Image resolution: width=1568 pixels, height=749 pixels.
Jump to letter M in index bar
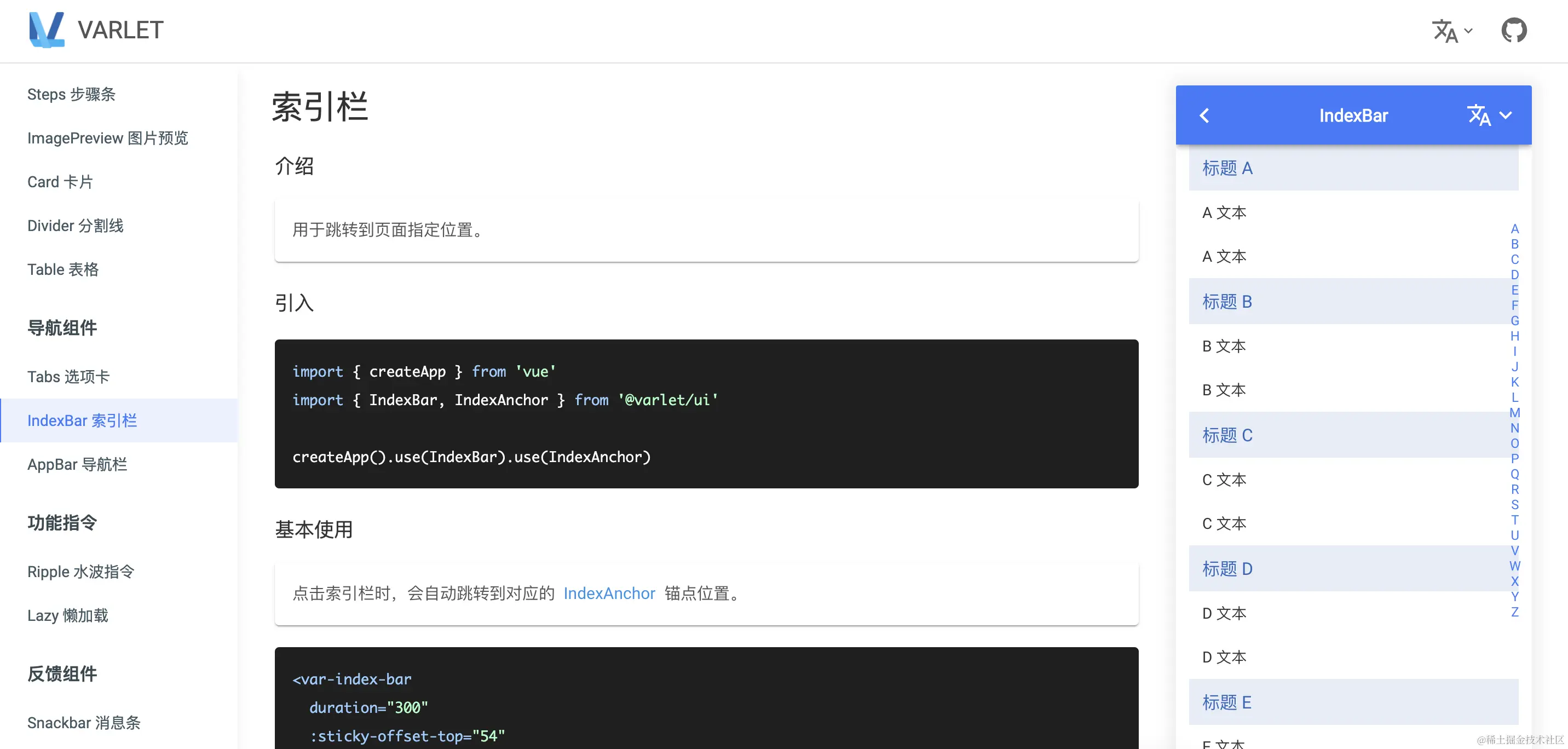tap(1514, 413)
